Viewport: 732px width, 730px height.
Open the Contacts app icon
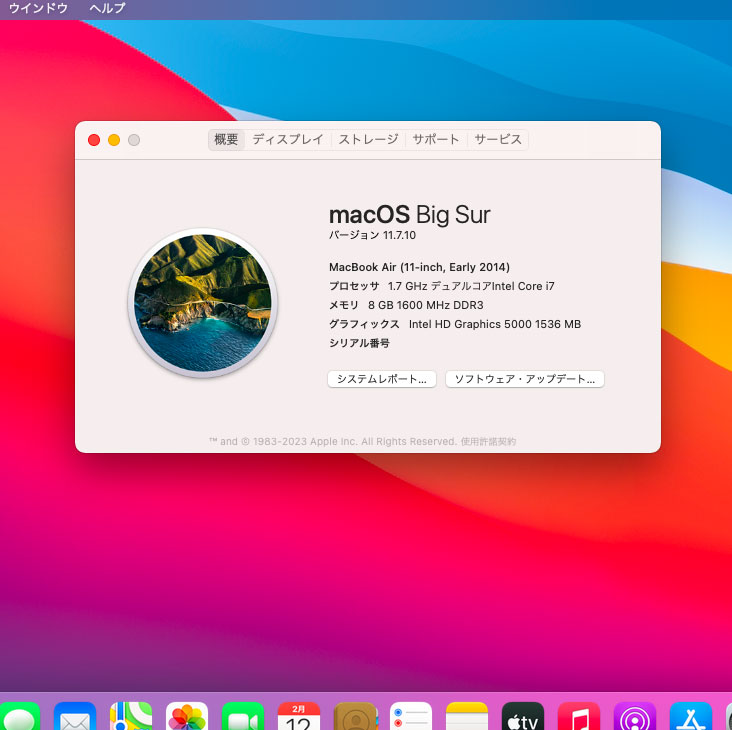click(x=355, y=716)
